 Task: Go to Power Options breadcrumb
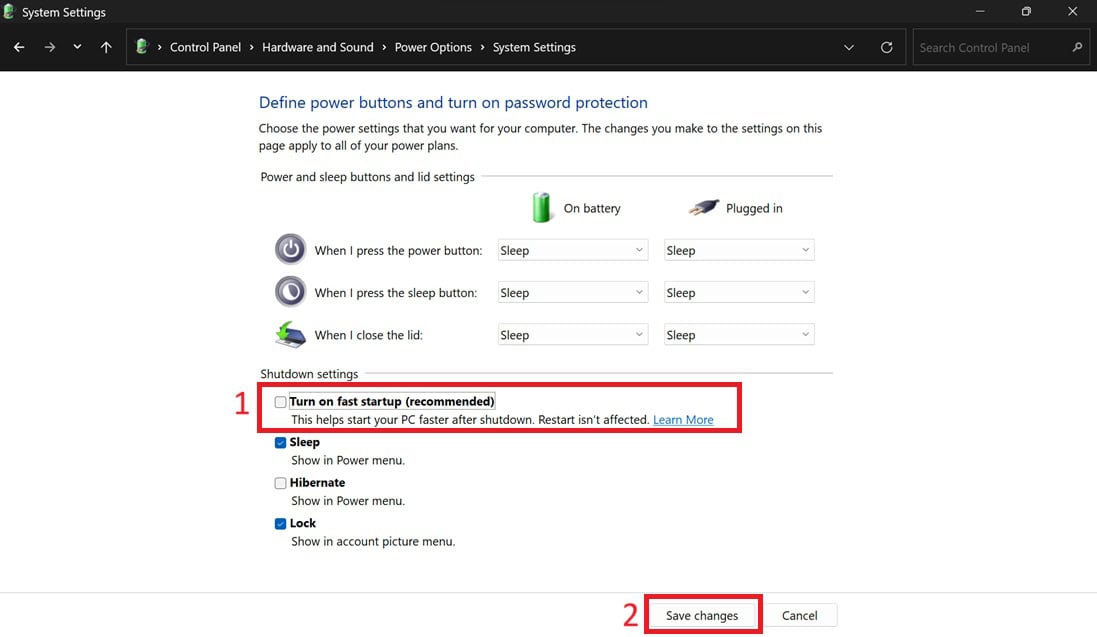pos(433,47)
